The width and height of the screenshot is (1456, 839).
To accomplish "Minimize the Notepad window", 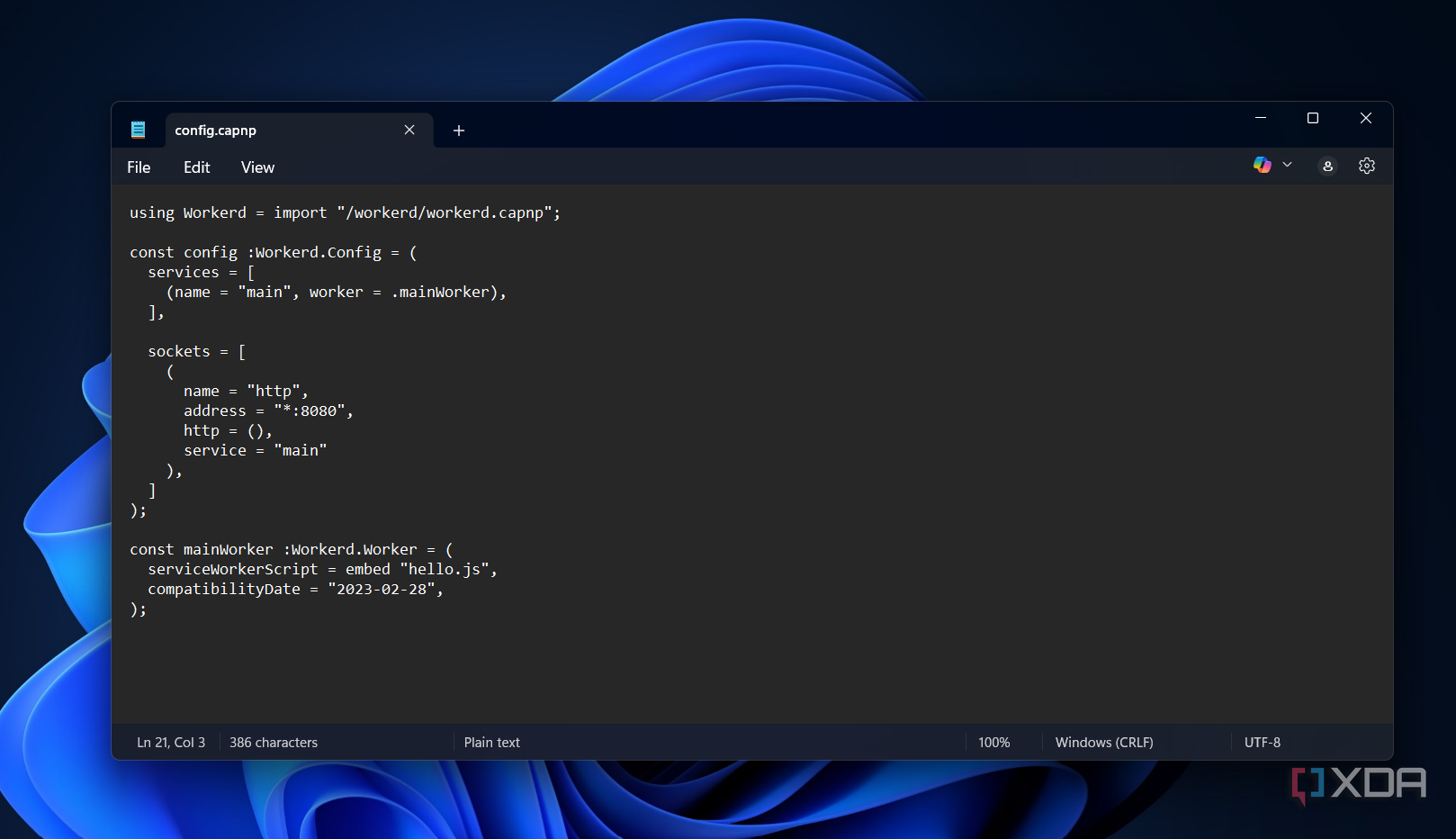I will [x=1261, y=118].
